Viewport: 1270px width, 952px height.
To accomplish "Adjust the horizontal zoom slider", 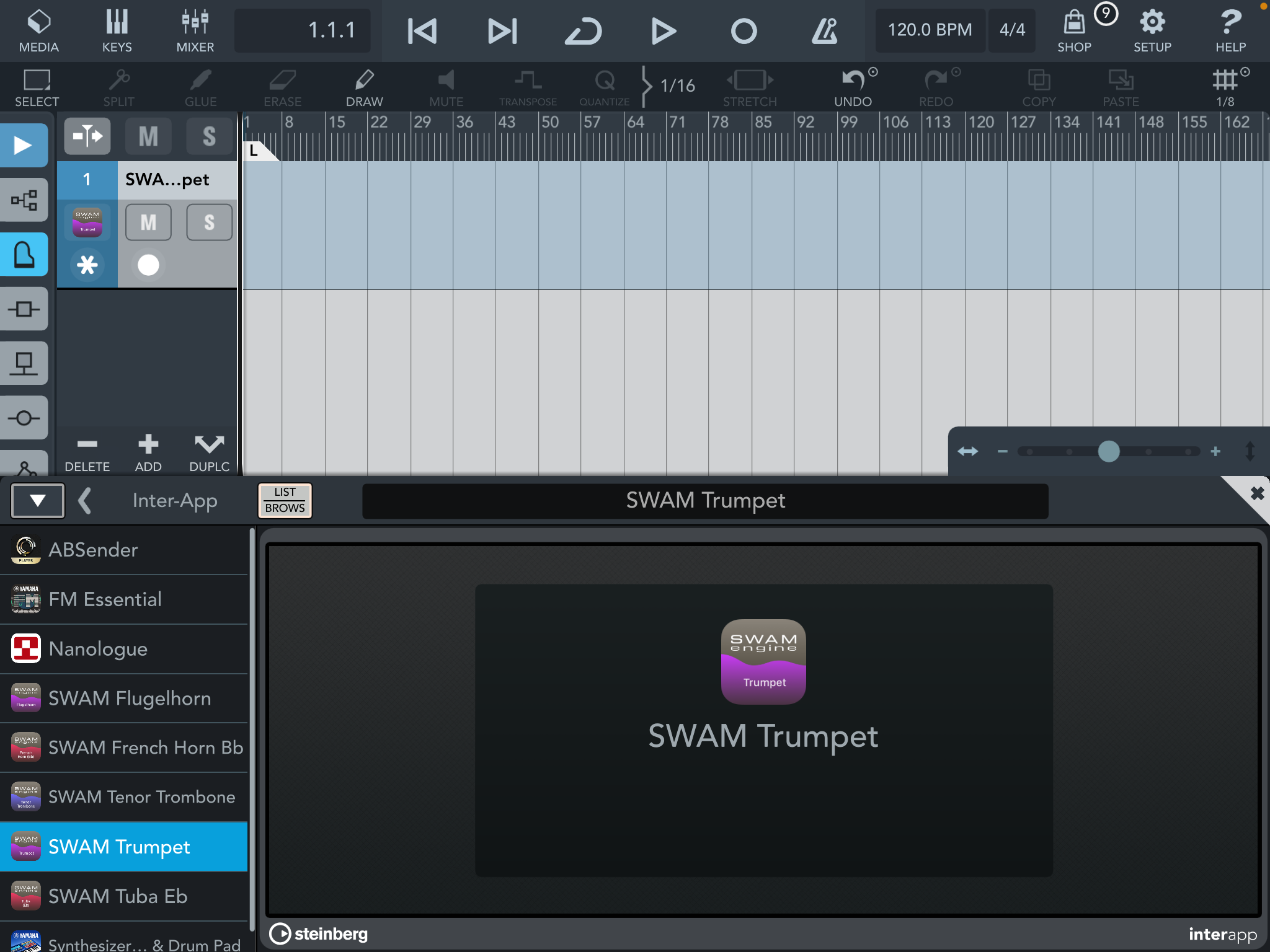I will [x=1108, y=451].
